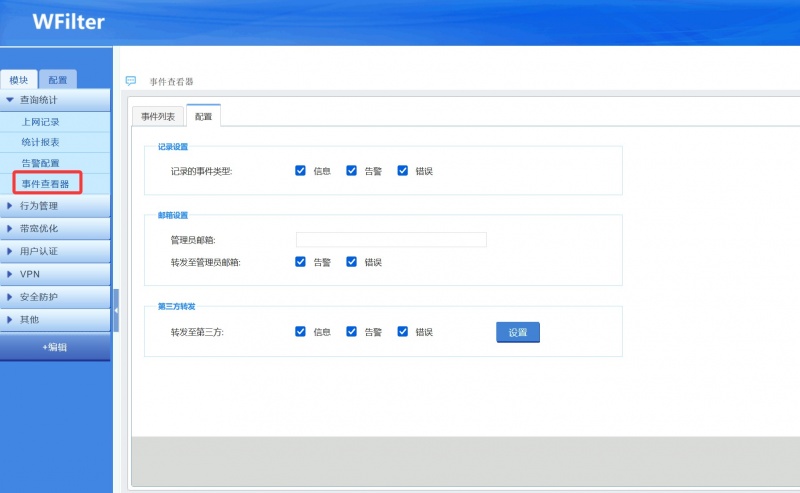800x493 pixels.
Task: Focus the 管理员邮箱 input field
Action: (x=391, y=239)
